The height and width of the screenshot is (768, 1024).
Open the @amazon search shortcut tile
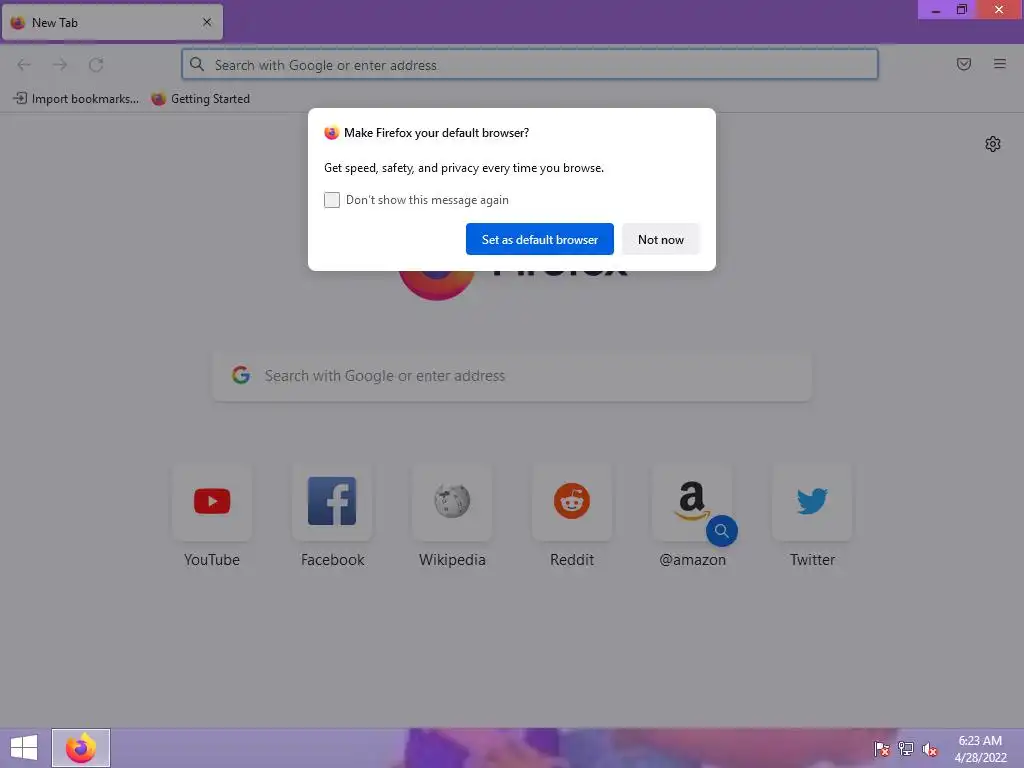pos(692,502)
